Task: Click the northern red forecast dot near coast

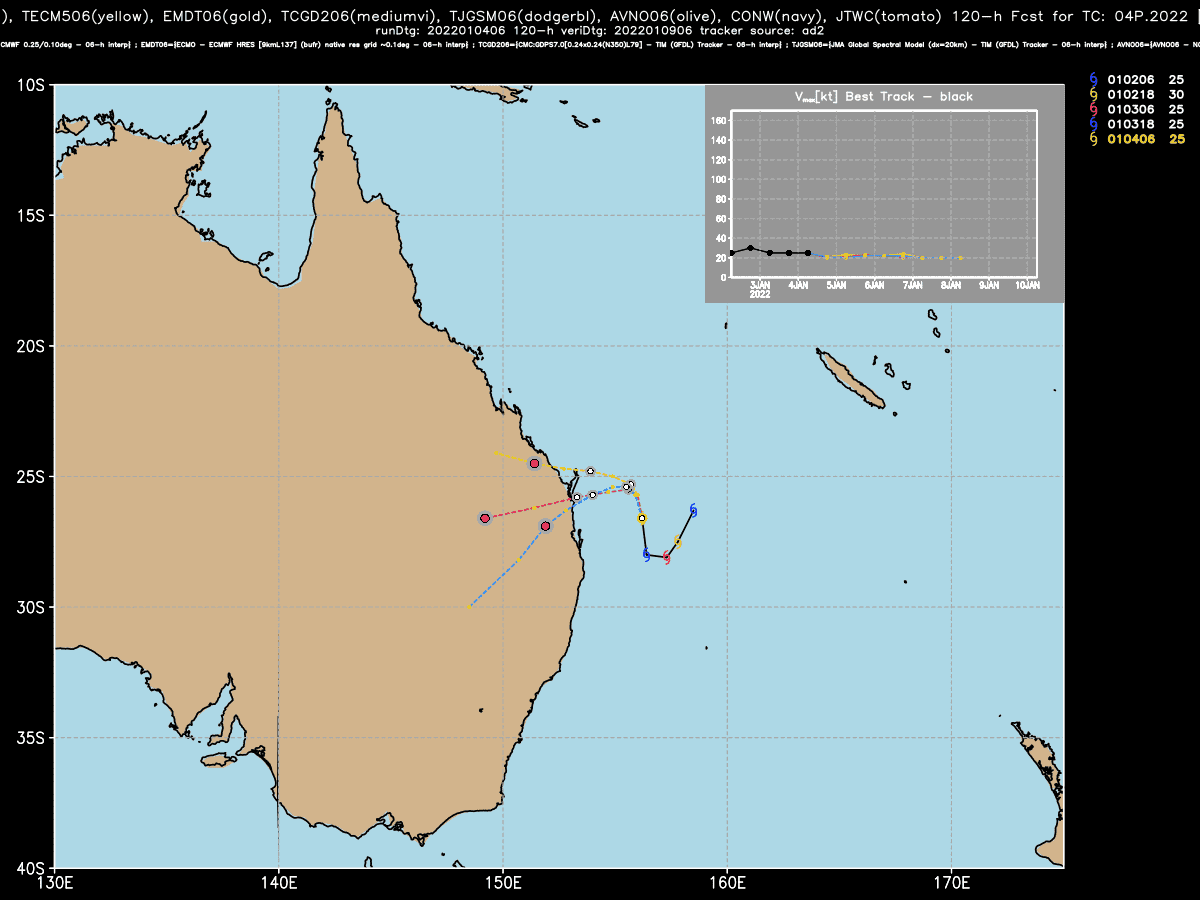Action: pos(534,463)
